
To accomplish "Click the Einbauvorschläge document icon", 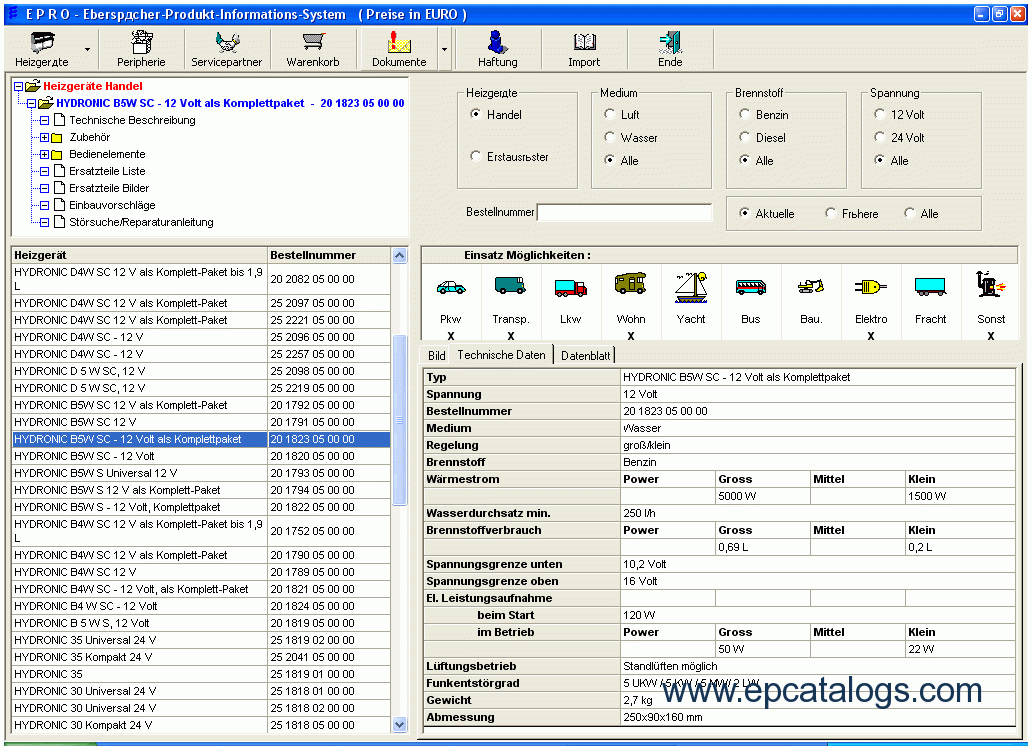I will 59,205.
